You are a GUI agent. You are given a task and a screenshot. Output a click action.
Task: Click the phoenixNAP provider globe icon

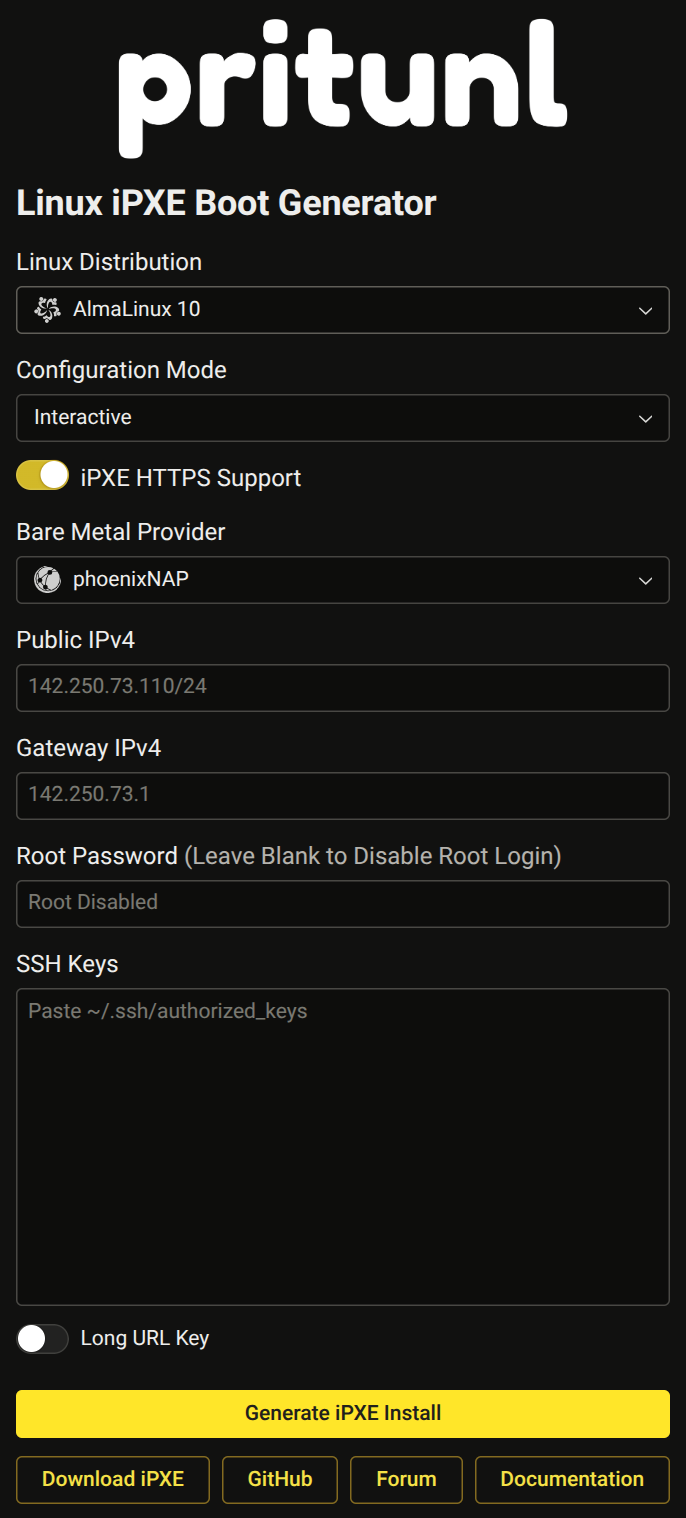point(47,580)
